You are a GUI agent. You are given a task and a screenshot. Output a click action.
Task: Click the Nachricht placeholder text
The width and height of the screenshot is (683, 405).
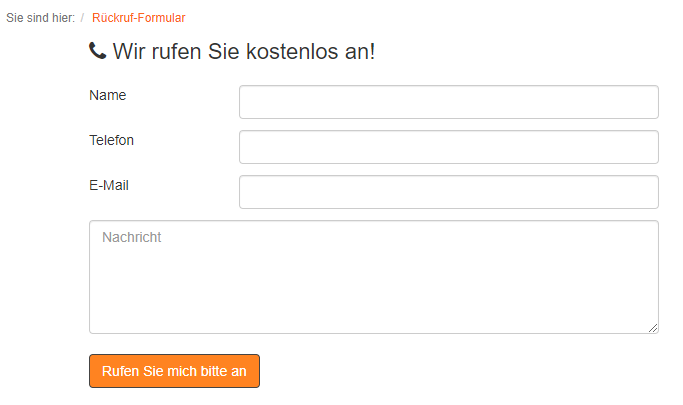(132, 237)
